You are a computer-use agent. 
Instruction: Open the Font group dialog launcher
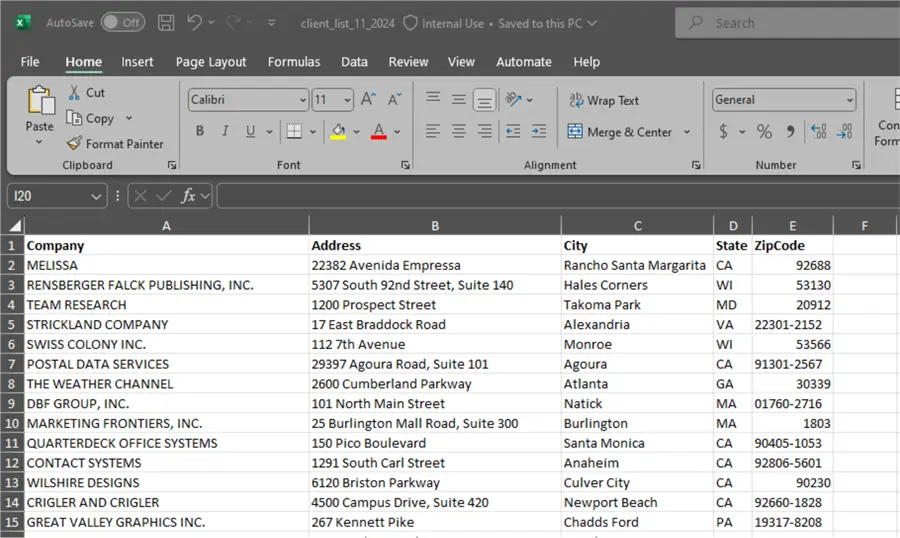(405, 165)
